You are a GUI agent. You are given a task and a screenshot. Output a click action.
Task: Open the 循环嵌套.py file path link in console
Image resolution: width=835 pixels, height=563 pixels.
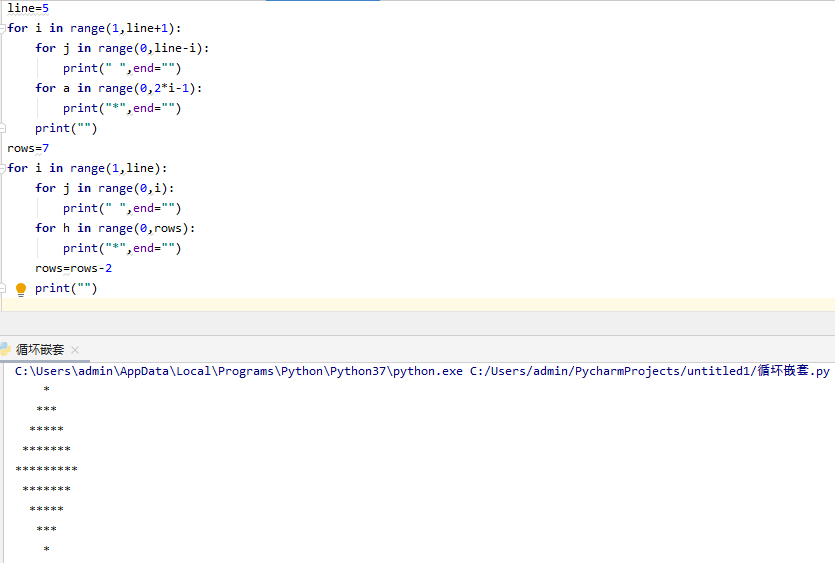coord(650,371)
